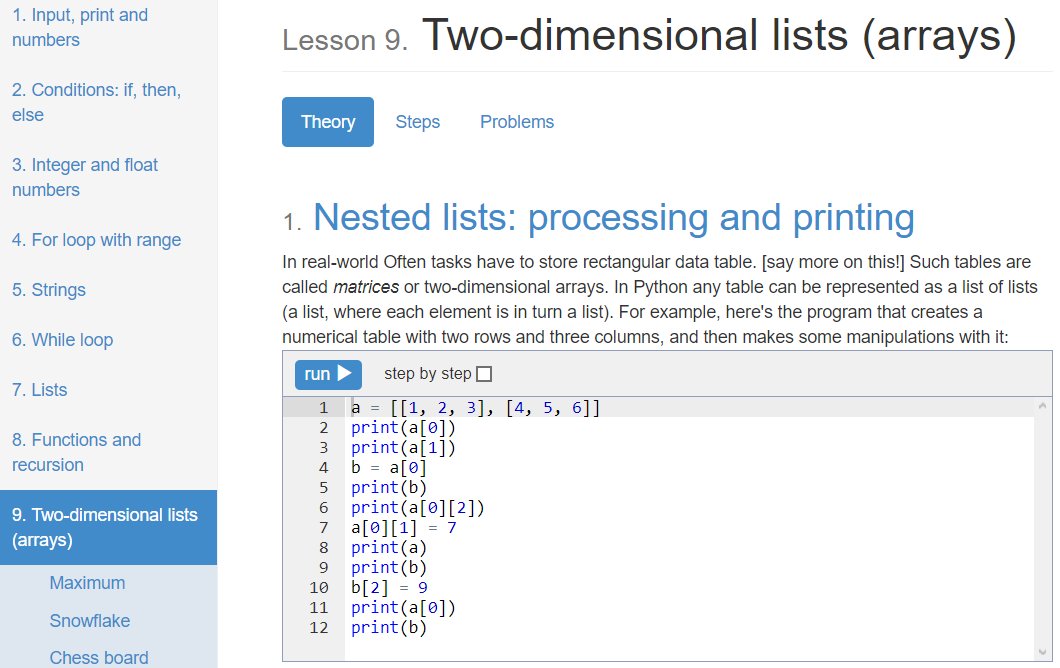1060x668 pixels.
Task: Open lesson 2. Conditions: if, then, else
Action: (x=96, y=102)
